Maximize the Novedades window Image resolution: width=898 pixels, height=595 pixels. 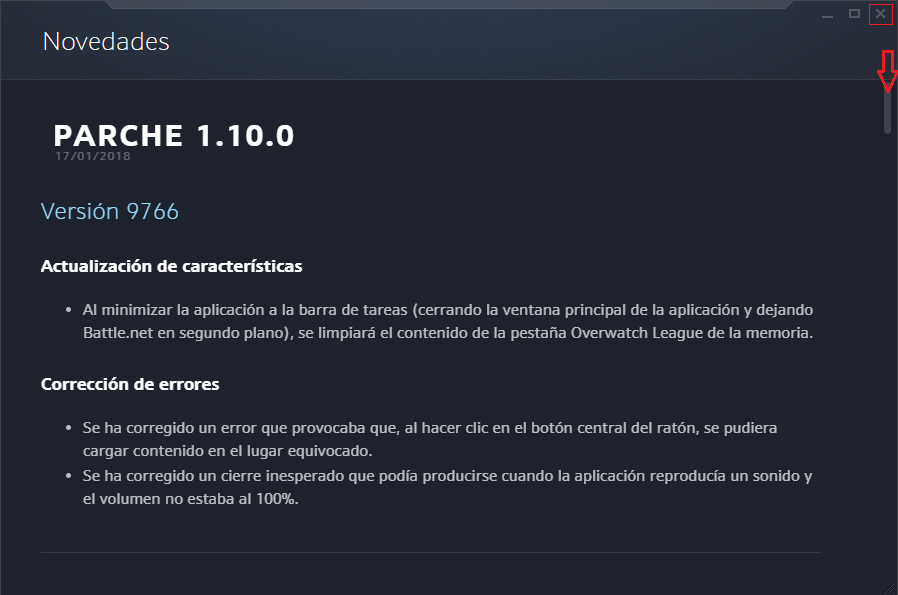click(x=854, y=14)
